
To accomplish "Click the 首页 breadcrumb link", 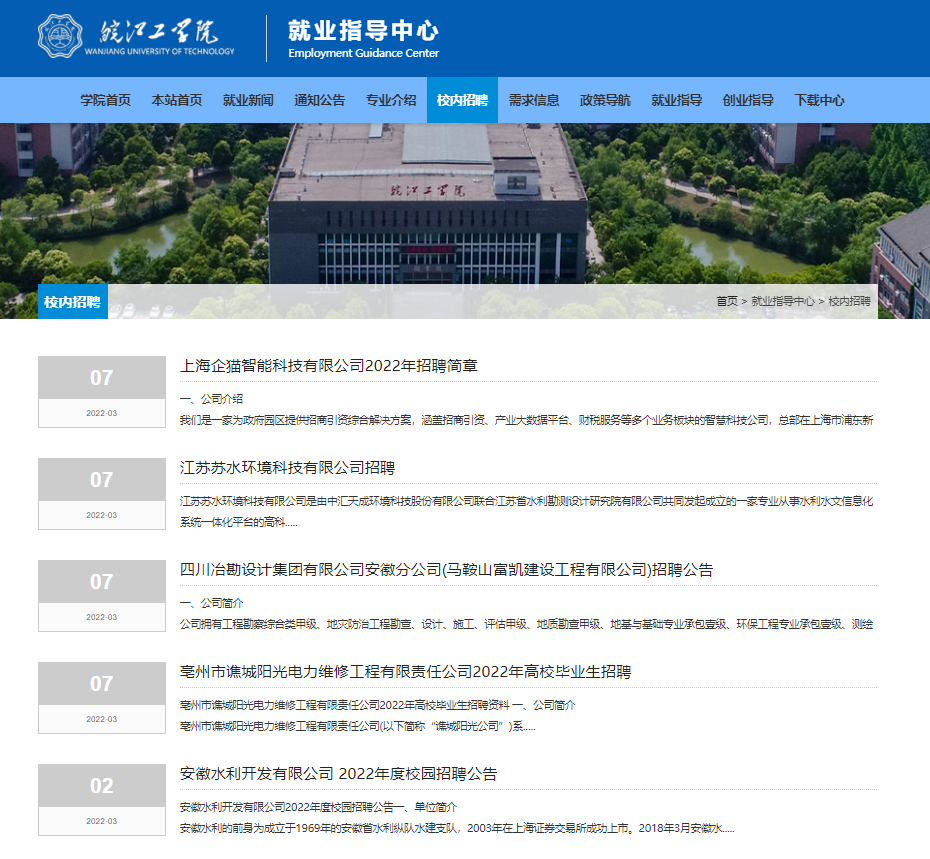I will pos(727,301).
